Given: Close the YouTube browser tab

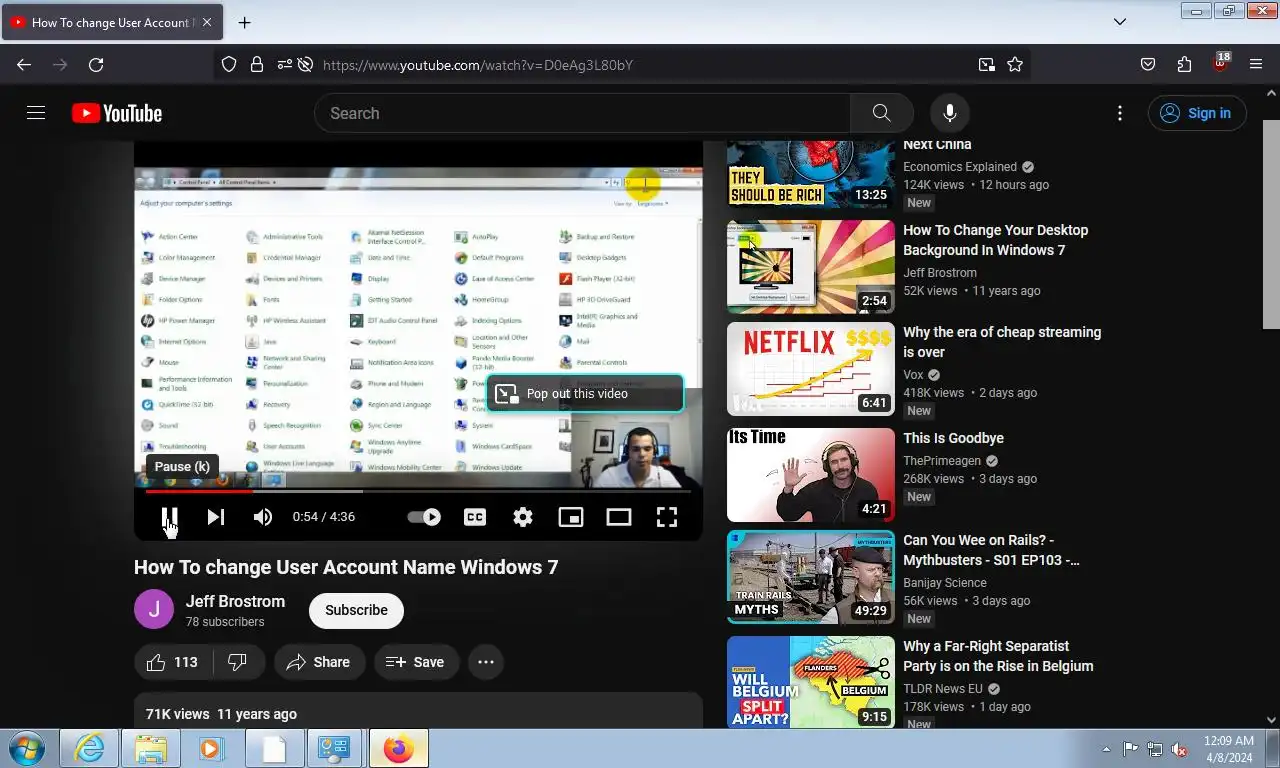Looking at the screenshot, I should click(206, 22).
